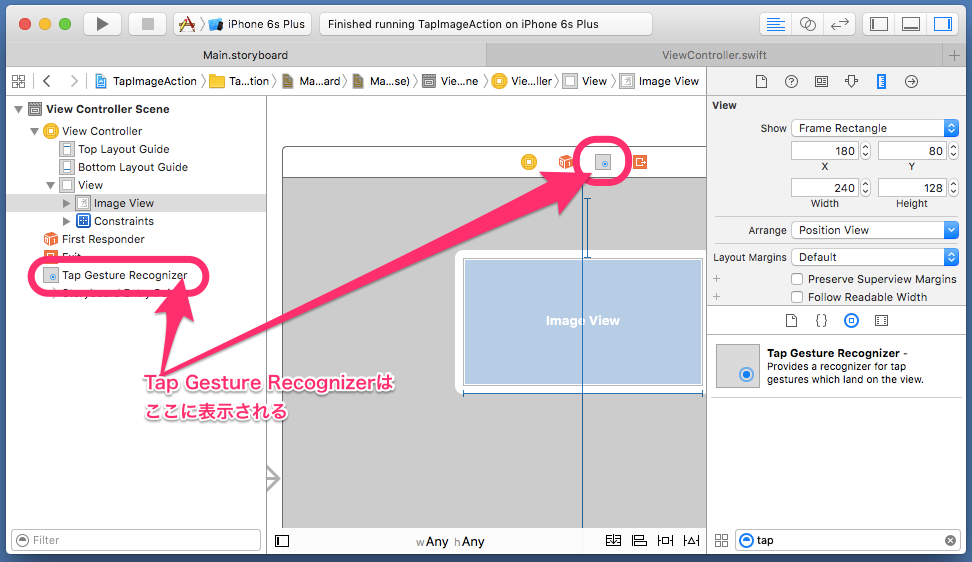Screen dimensions: 972x562
Task: Open the assistant editor
Action: (807, 24)
